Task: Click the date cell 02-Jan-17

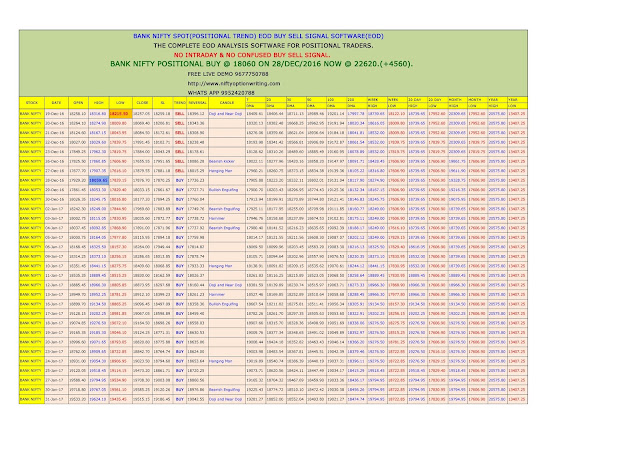Action: pos(54,209)
